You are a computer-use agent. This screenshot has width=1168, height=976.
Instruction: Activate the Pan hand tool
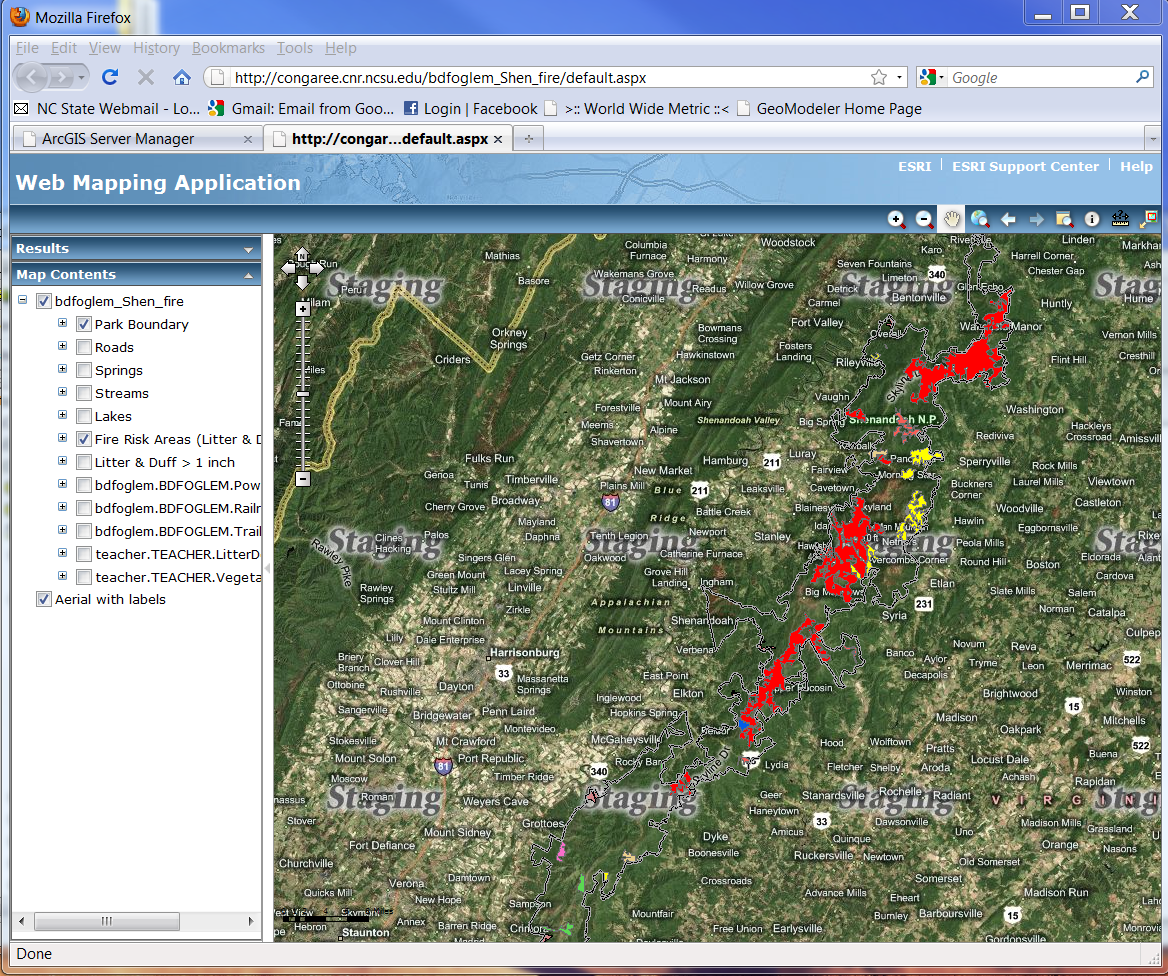[x=952, y=219]
